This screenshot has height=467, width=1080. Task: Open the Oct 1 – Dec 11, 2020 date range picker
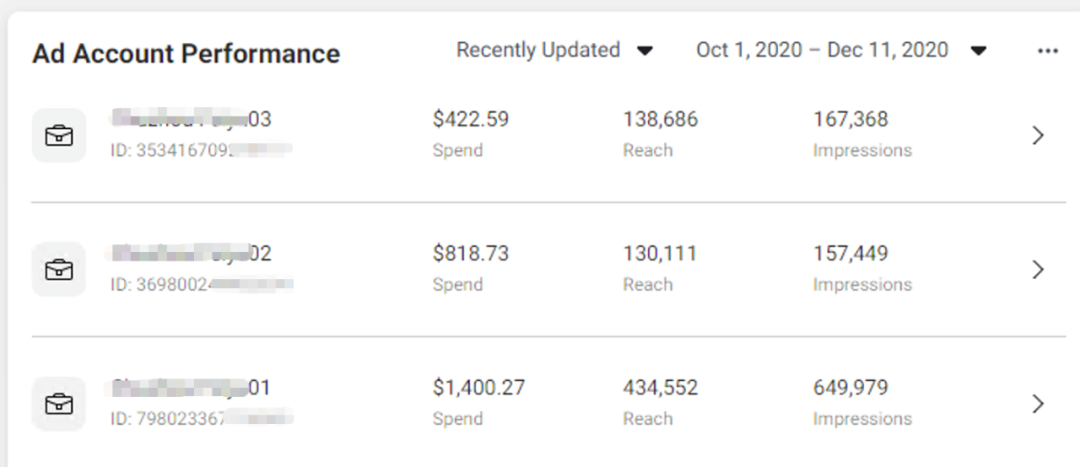[841, 50]
